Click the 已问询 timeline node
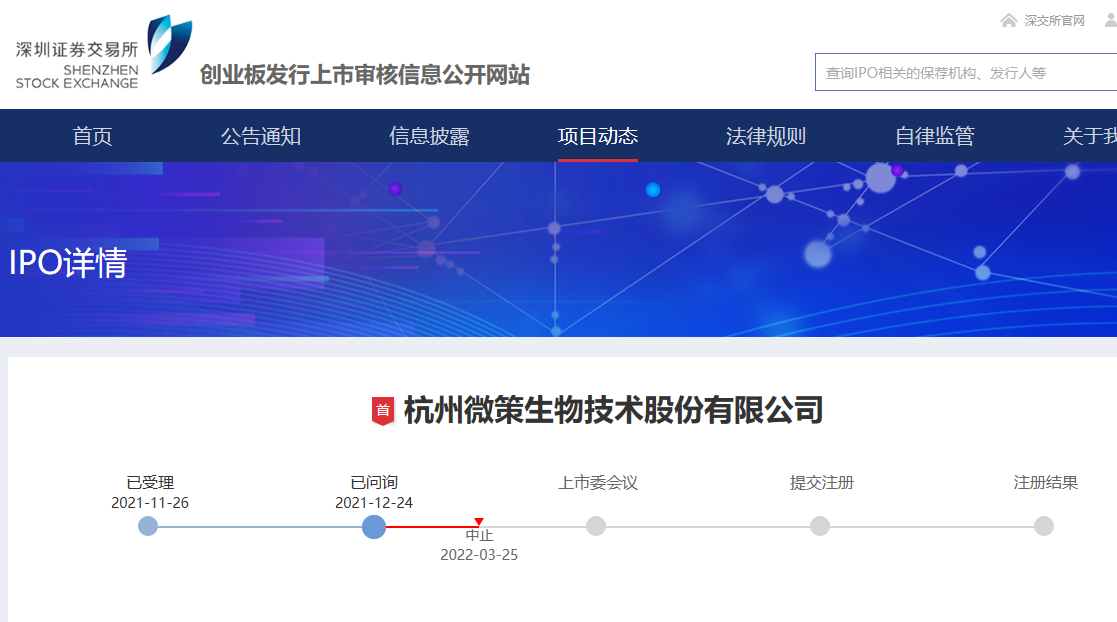 pyautogui.click(x=374, y=527)
